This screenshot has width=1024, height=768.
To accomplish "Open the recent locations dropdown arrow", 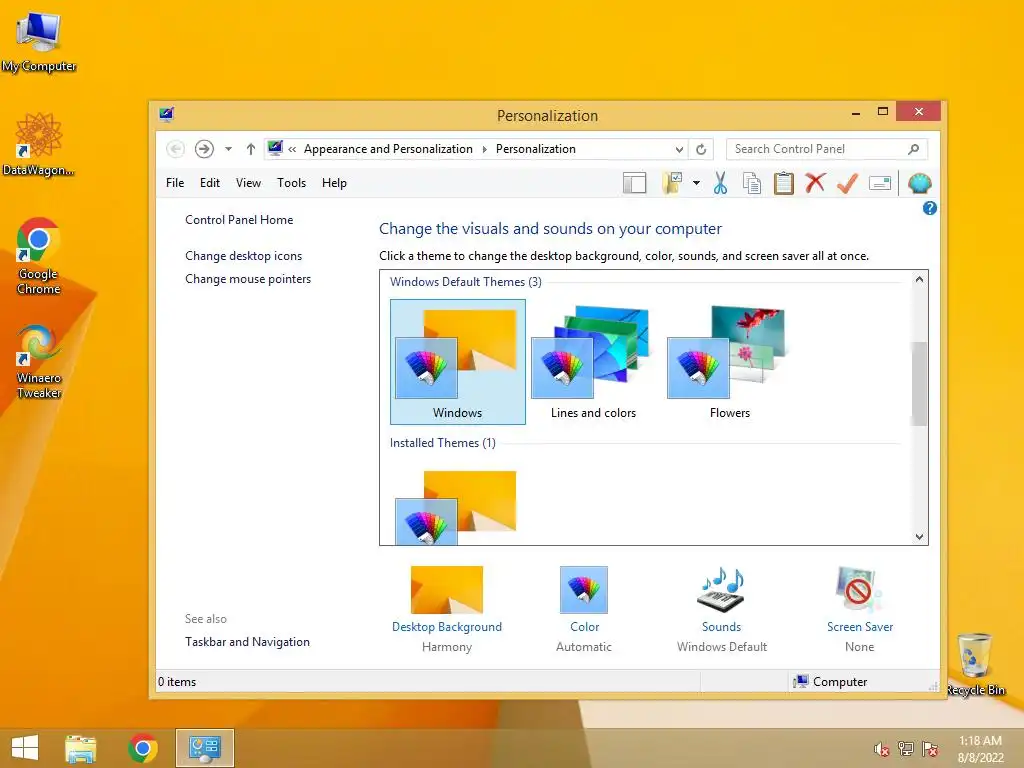I will tap(229, 149).
